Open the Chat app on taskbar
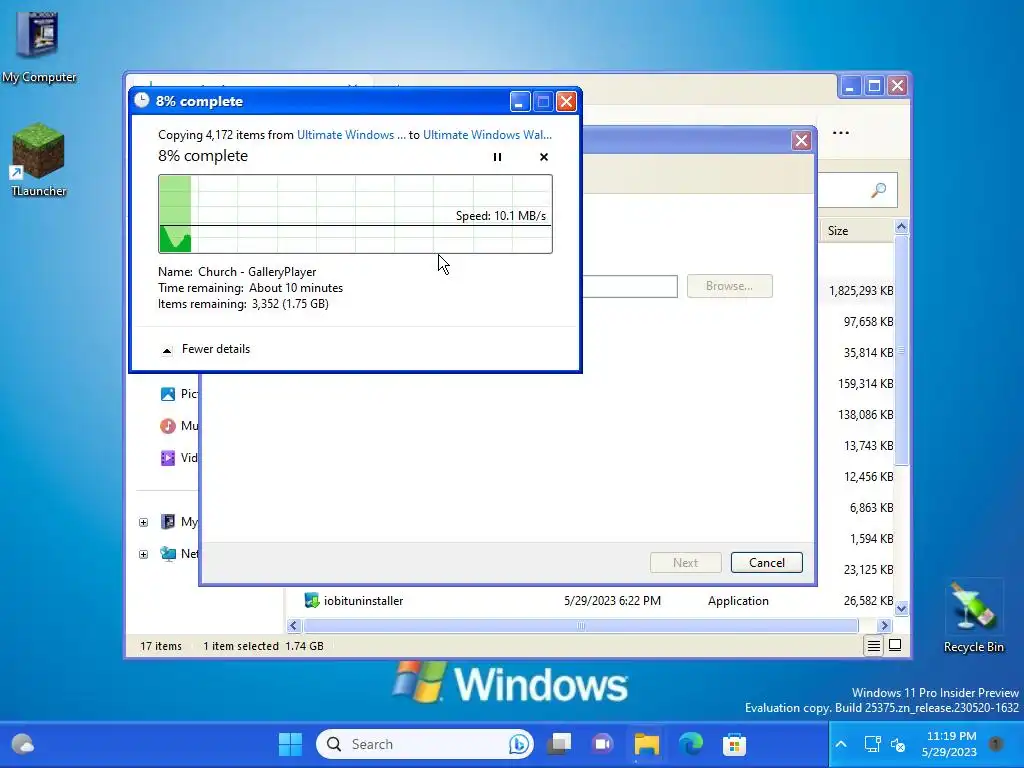 602,744
